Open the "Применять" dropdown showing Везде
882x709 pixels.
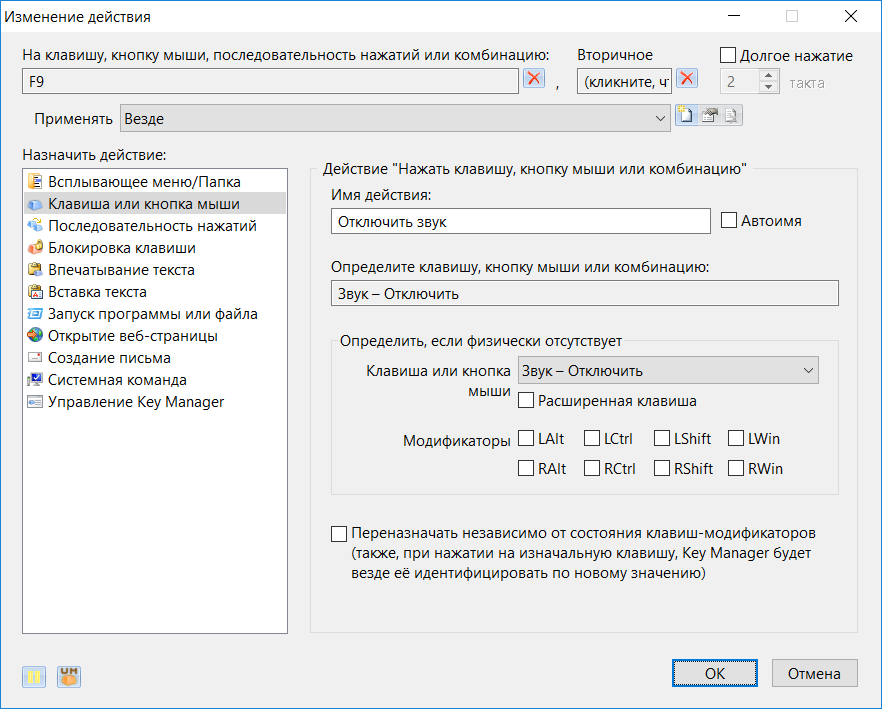click(x=395, y=119)
